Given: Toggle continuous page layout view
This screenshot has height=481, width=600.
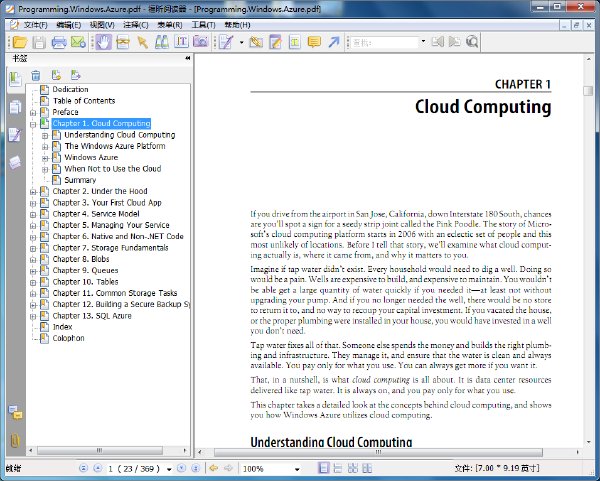Looking at the screenshot, I should pyautogui.click(x=338, y=468).
